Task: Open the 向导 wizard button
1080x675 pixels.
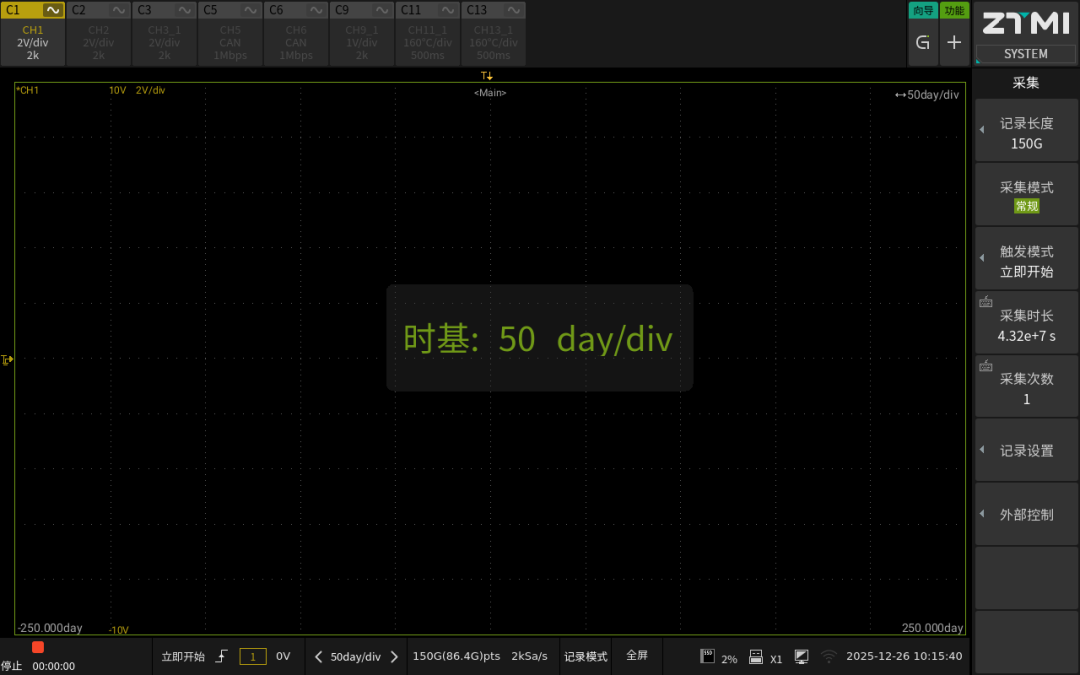Action: (923, 10)
